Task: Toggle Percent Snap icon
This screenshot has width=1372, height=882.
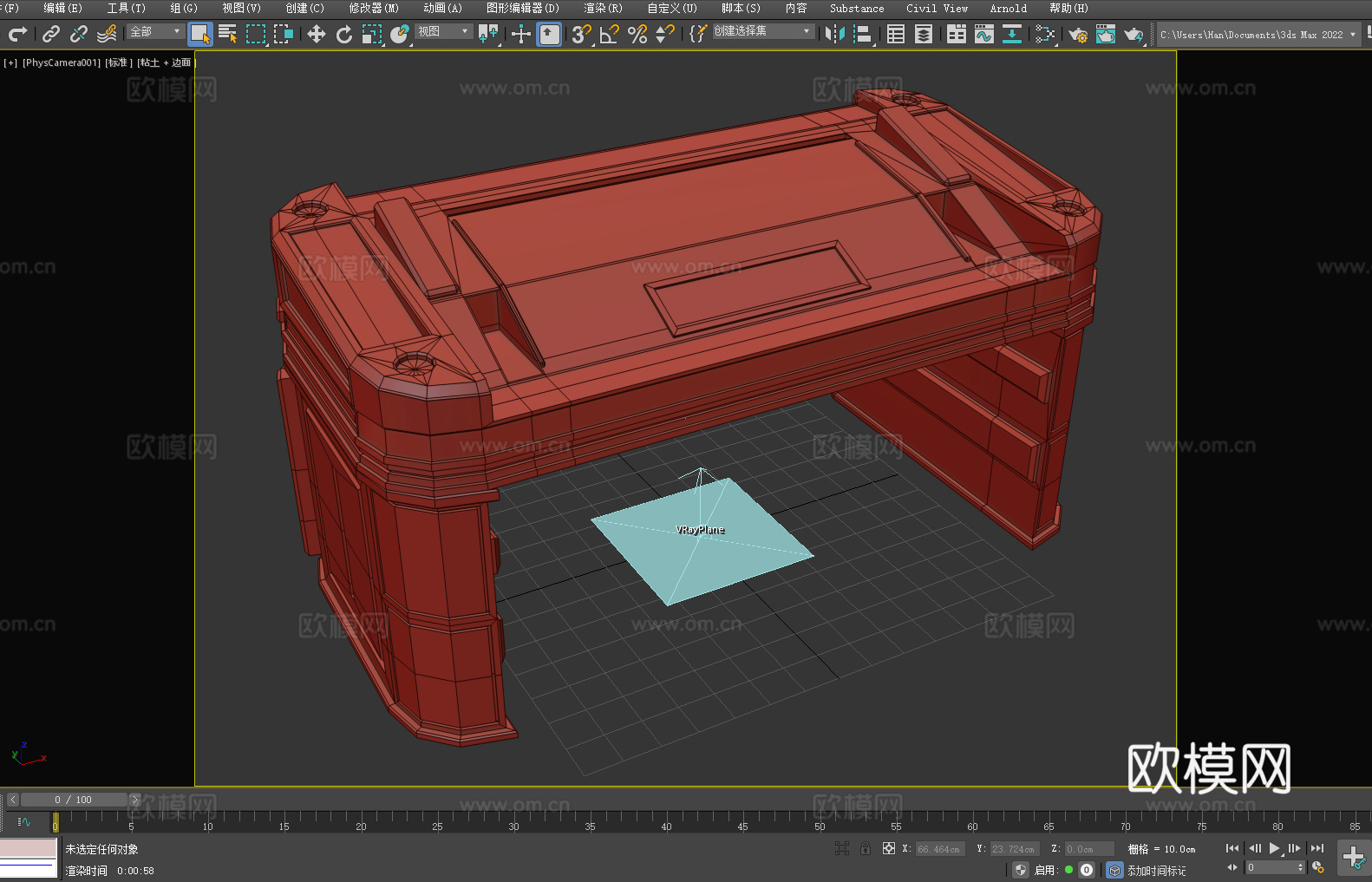Action: point(637,34)
